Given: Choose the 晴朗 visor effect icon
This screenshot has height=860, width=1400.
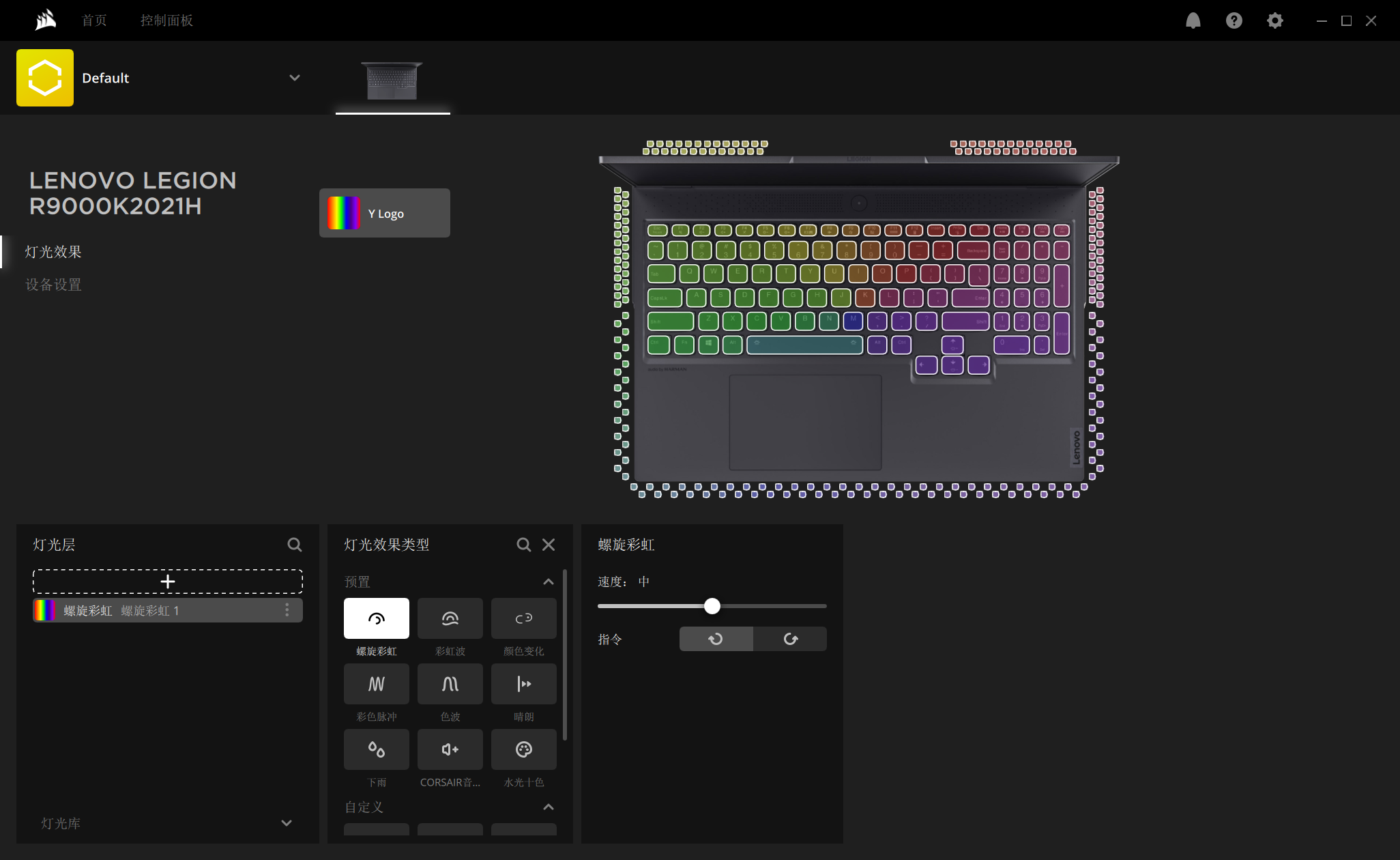Looking at the screenshot, I should pyautogui.click(x=523, y=684).
